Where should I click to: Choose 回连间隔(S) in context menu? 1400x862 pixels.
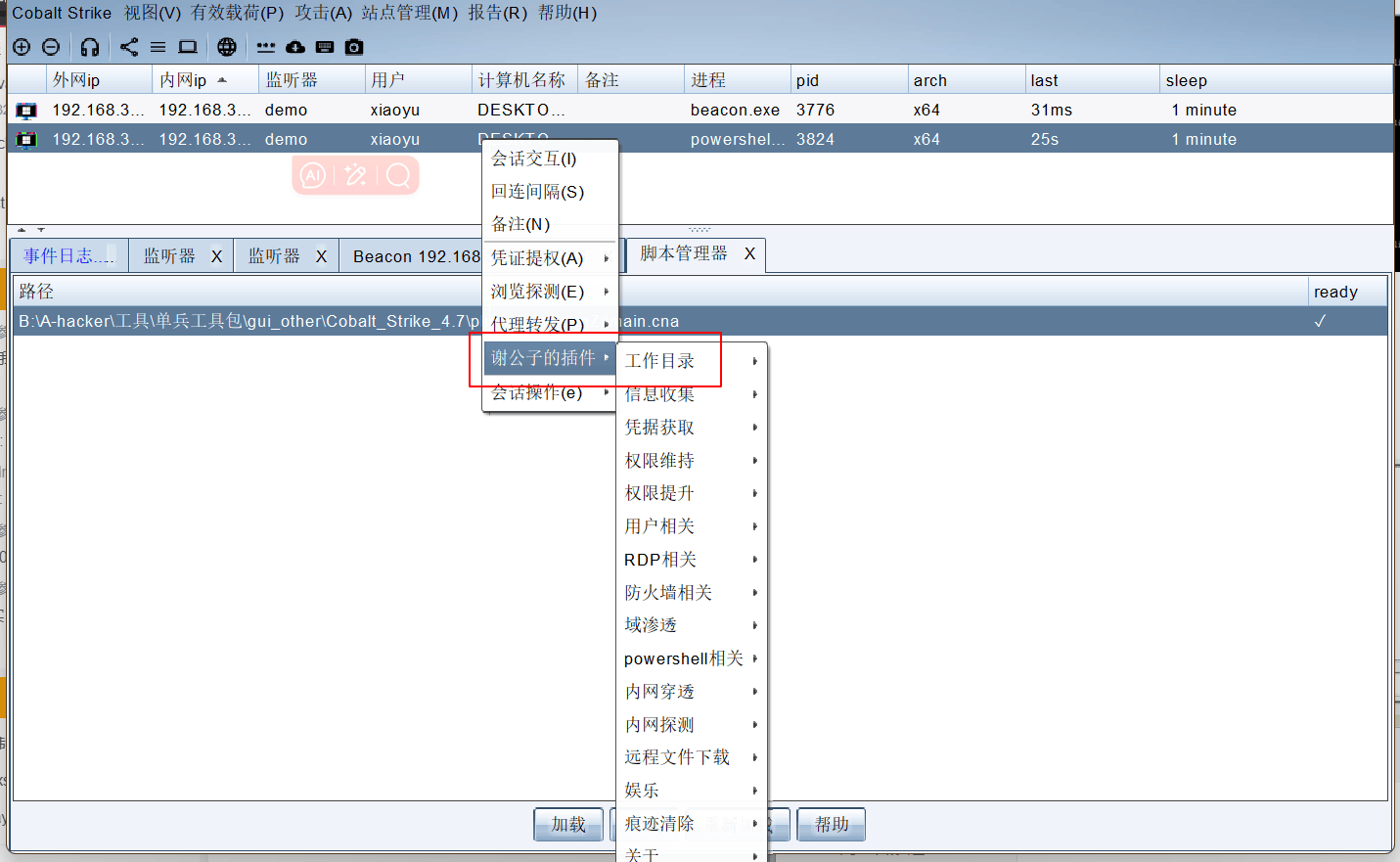click(550, 192)
